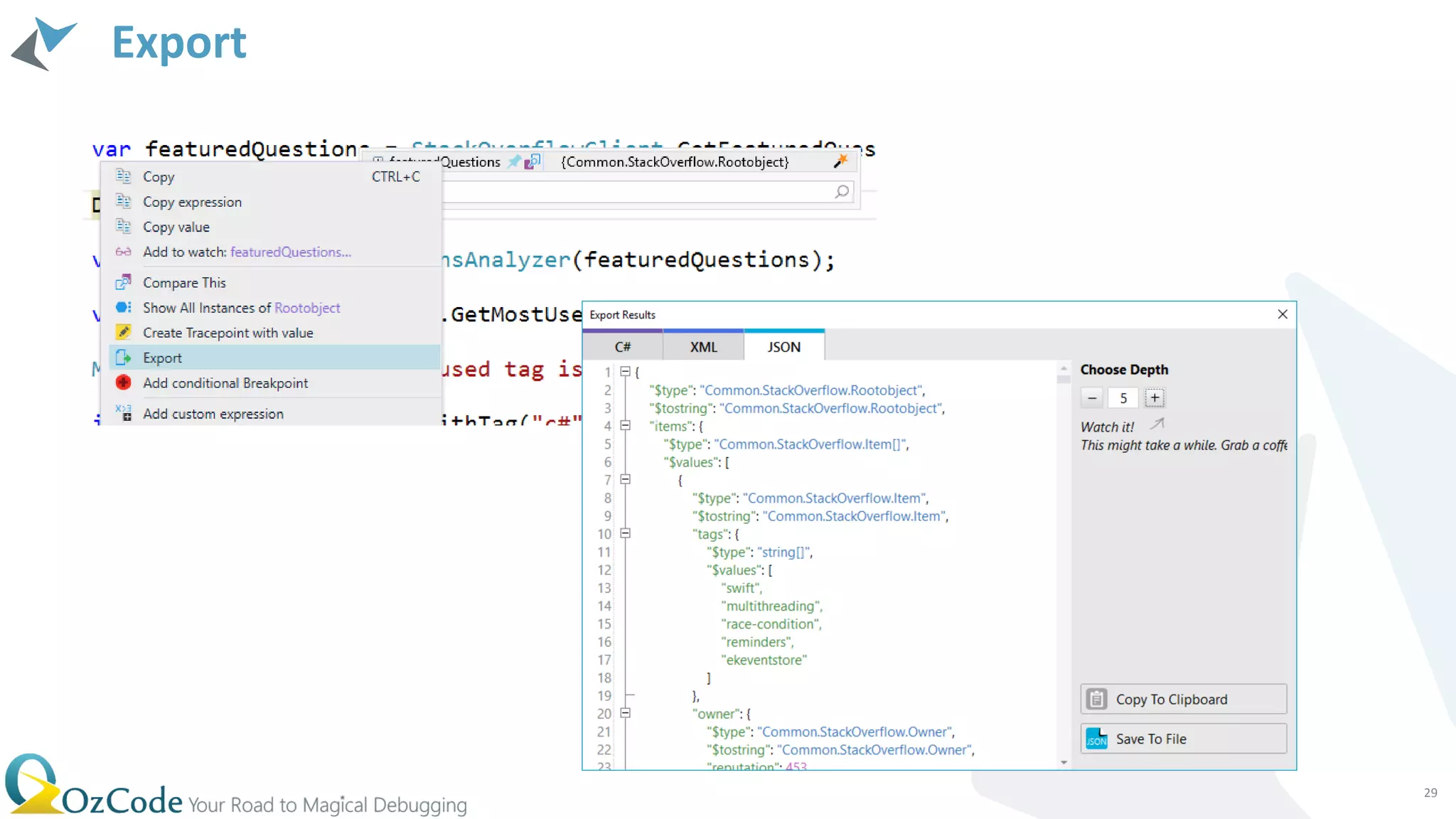Collapse the "items" node at line 4
1456x819 pixels.
626,425
